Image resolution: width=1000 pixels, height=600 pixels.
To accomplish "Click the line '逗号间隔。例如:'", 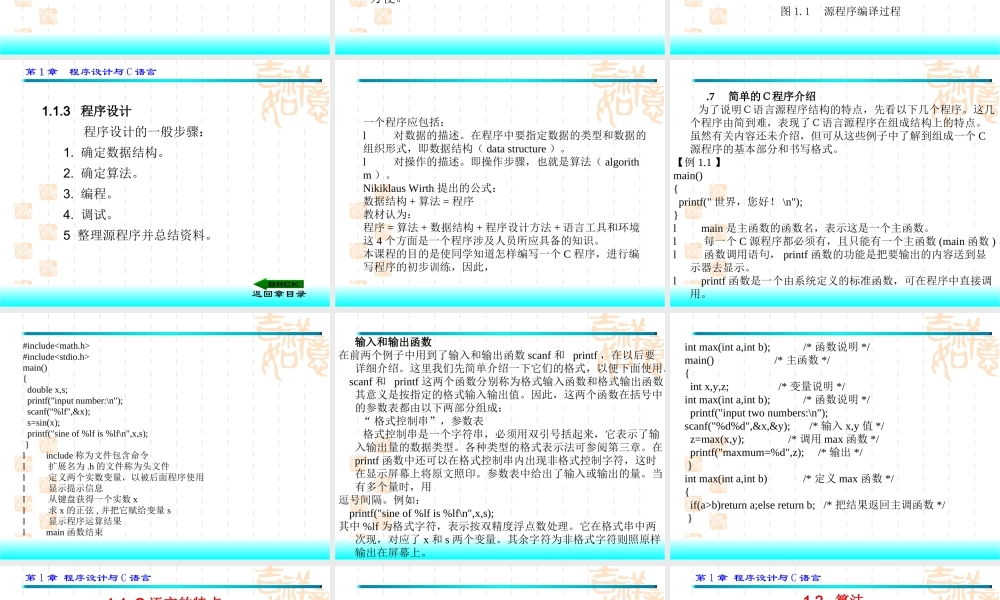I will (379, 500).
